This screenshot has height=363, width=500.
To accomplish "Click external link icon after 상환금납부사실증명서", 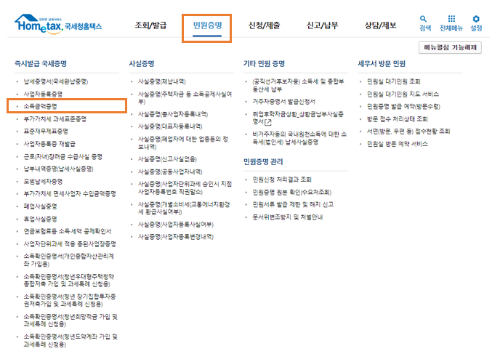I will point(268,122).
